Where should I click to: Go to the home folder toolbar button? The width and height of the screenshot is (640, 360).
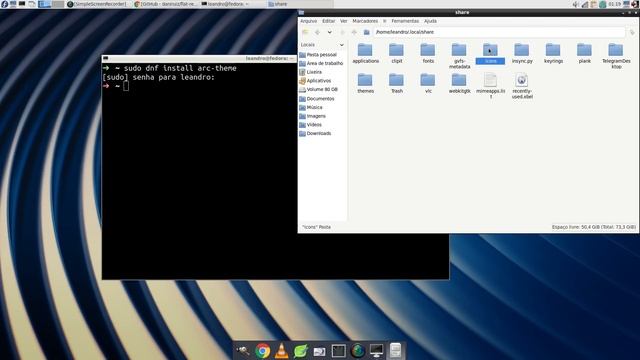pyautogui.click(x=367, y=32)
